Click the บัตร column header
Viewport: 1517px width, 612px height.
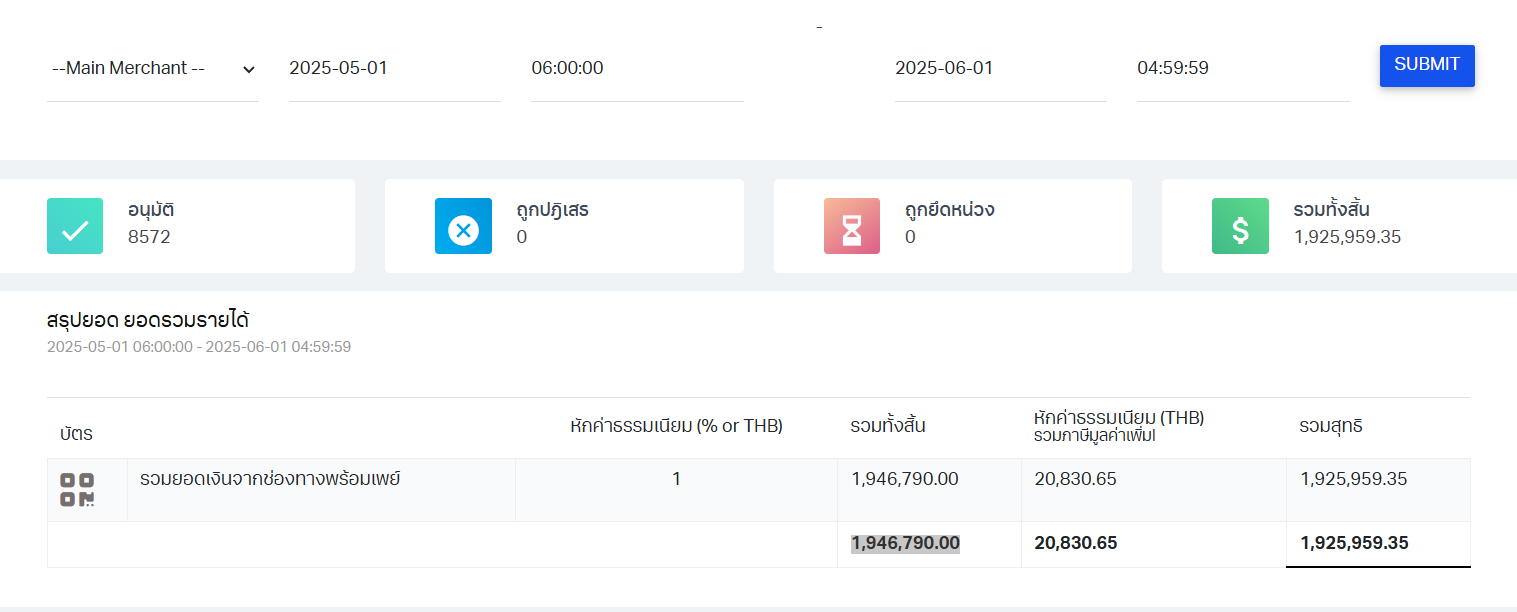(x=76, y=434)
